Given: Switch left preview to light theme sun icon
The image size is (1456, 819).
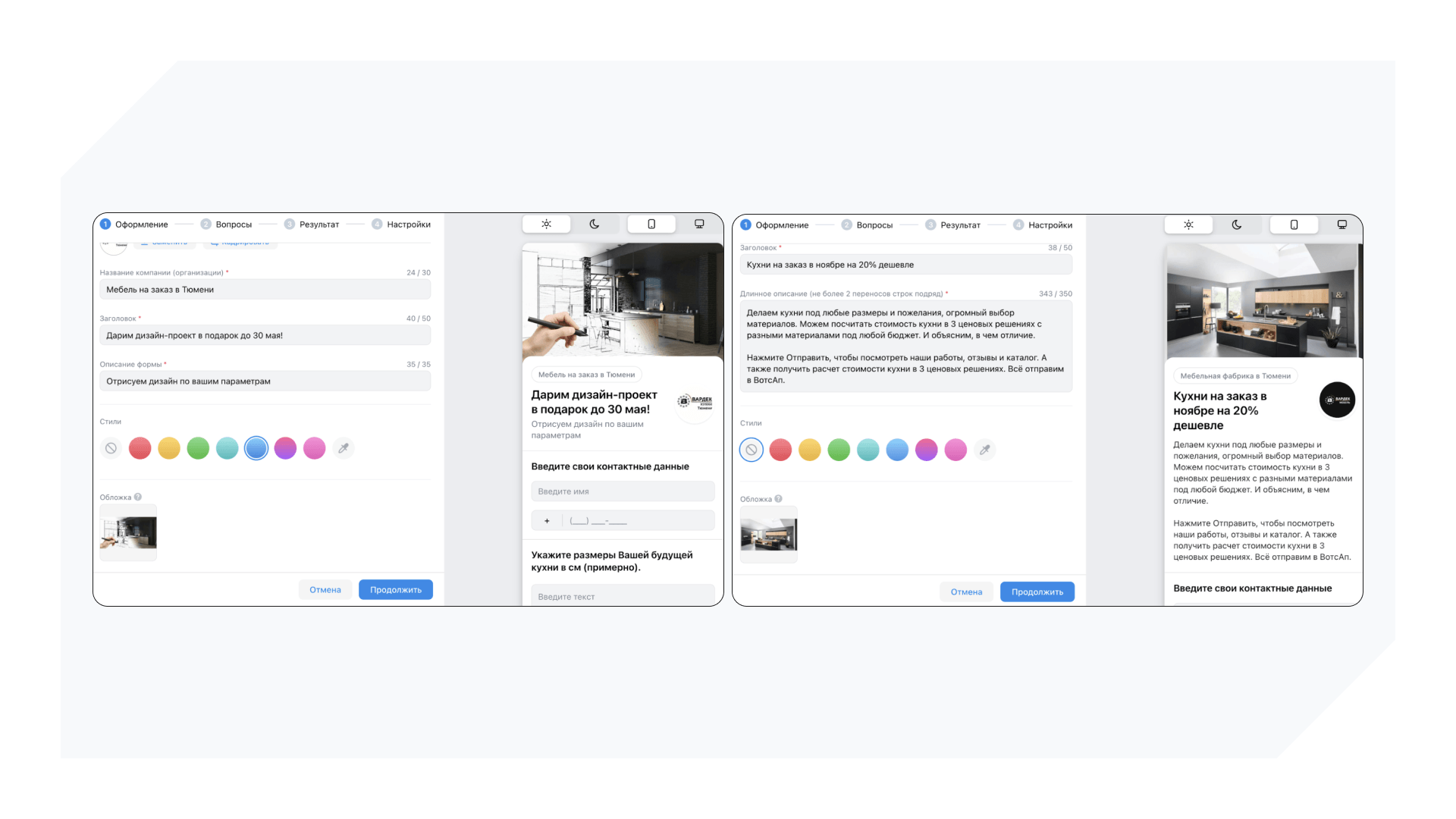Looking at the screenshot, I should pyautogui.click(x=546, y=224).
